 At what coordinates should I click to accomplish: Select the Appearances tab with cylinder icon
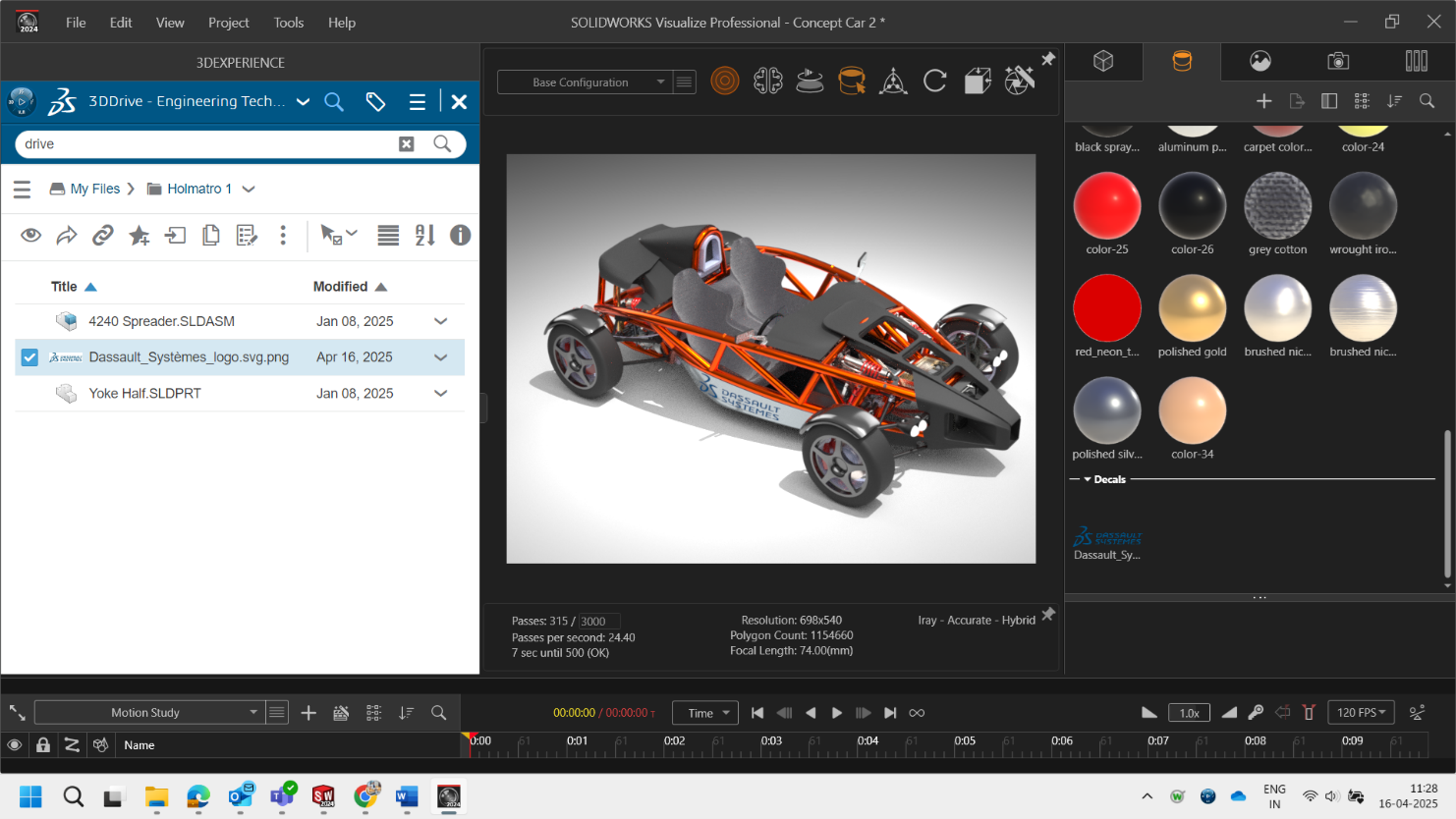1182,61
